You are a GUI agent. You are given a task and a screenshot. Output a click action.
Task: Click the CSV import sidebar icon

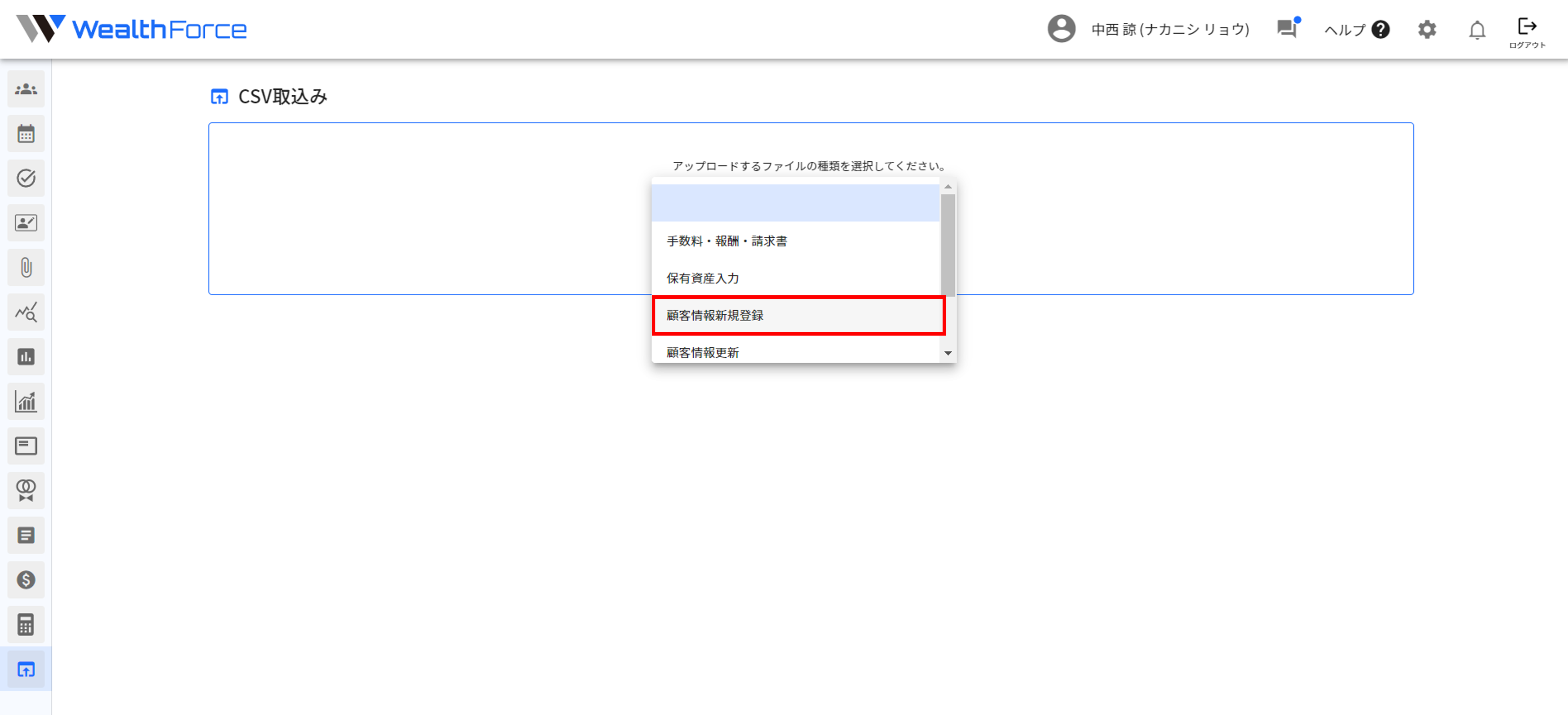click(x=26, y=669)
